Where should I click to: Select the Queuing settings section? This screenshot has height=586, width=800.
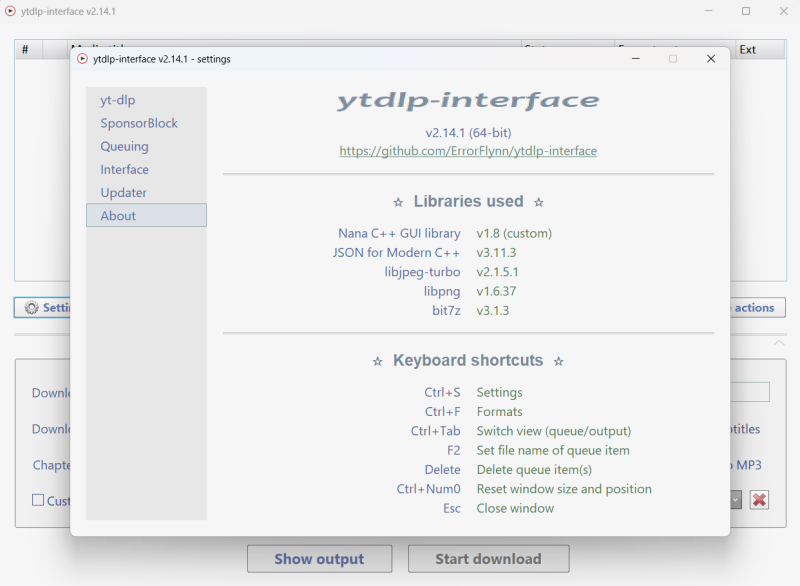(124, 146)
